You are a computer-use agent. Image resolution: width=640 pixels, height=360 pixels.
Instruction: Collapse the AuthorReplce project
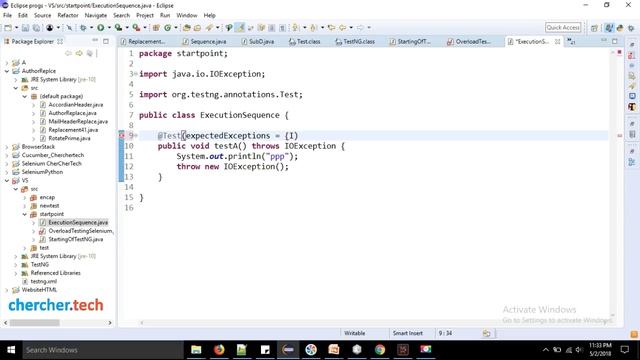7,71
